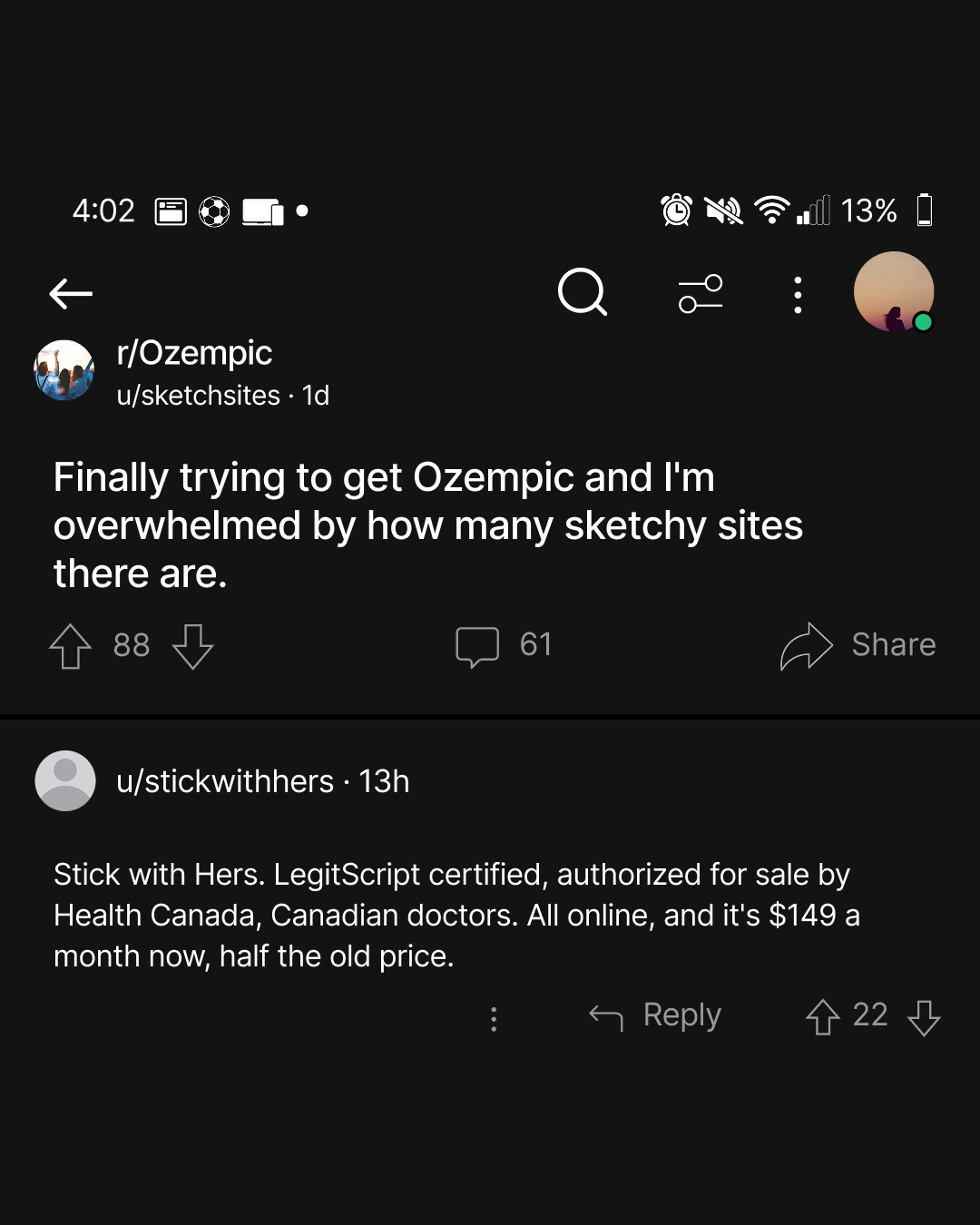The height and width of the screenshot is (1225, 980).
Task: Open the 61 comments bubble icon
Action: pyautogui.click(x=477, y=647)
